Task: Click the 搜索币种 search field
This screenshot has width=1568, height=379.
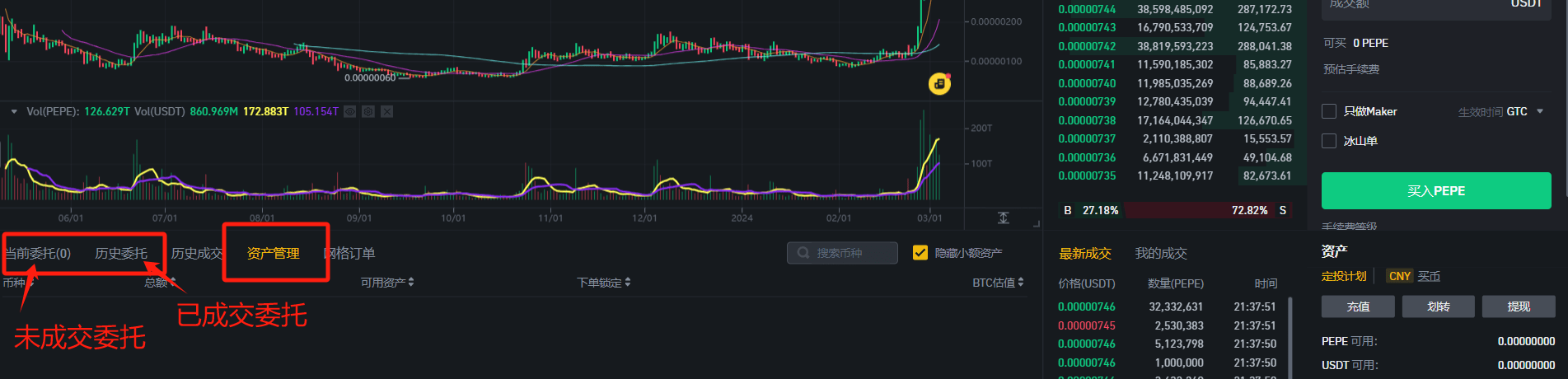Action: pyautogui.click(x=849, y=253)
